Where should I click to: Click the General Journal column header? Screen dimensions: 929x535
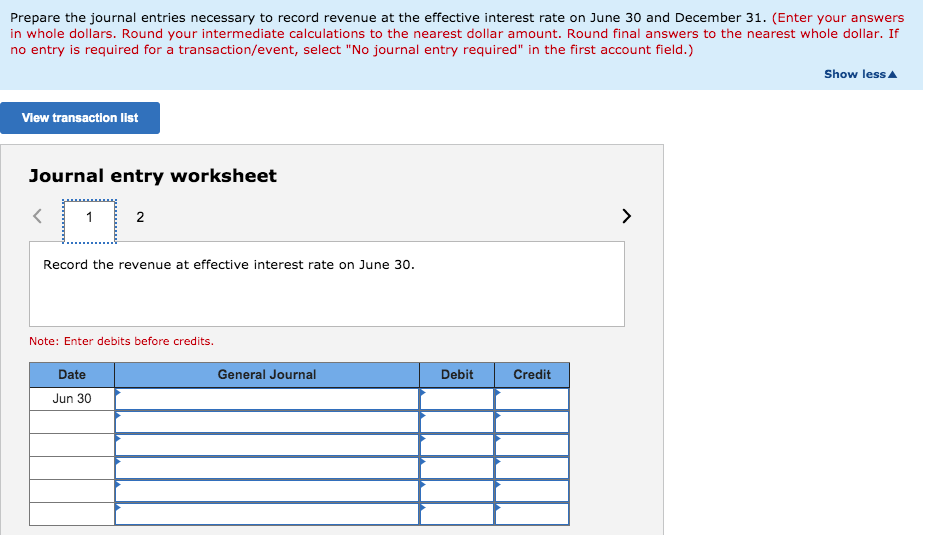coord(267,374)
